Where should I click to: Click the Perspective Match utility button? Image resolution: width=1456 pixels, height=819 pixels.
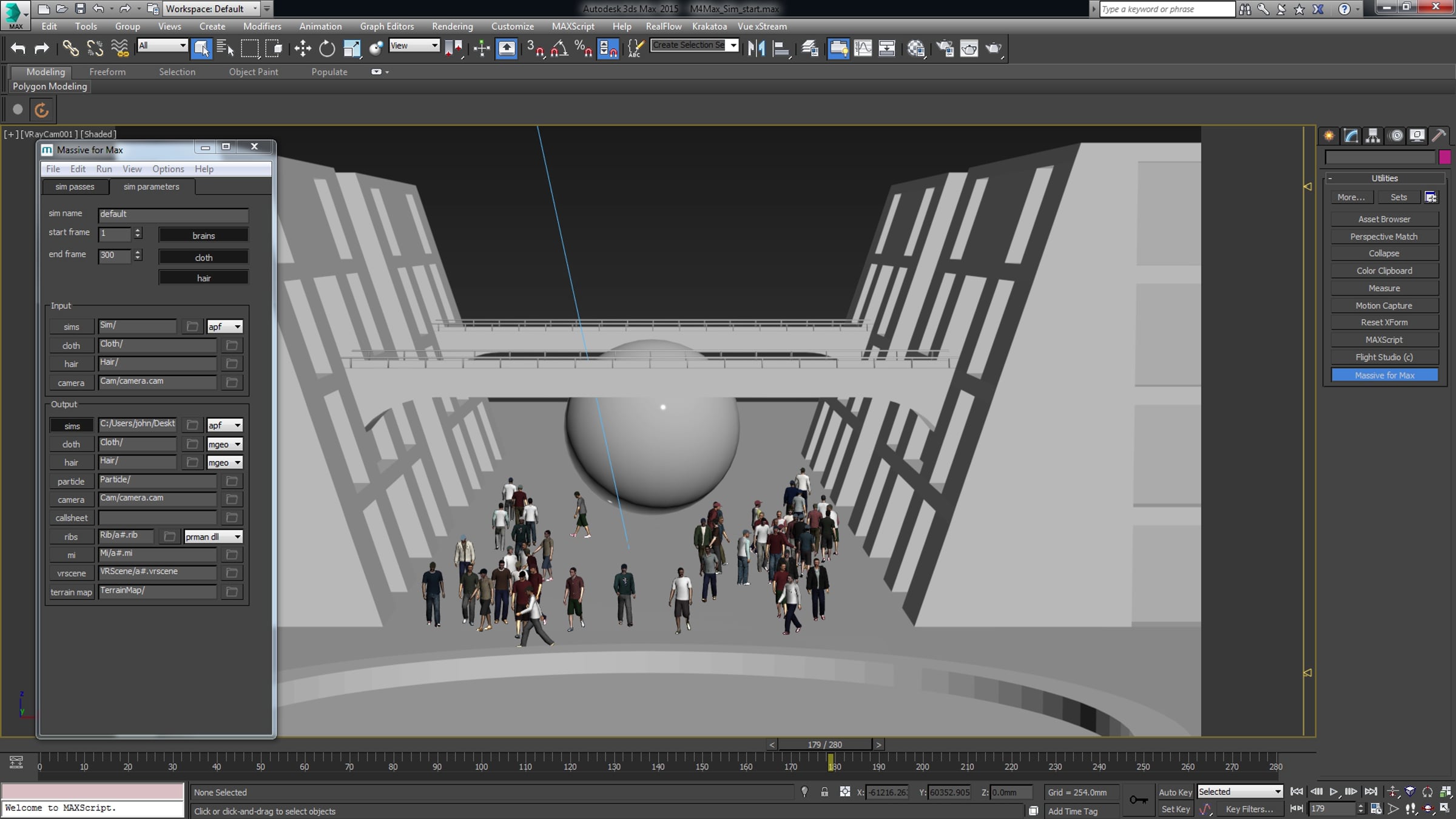[x=1384, y=237]
